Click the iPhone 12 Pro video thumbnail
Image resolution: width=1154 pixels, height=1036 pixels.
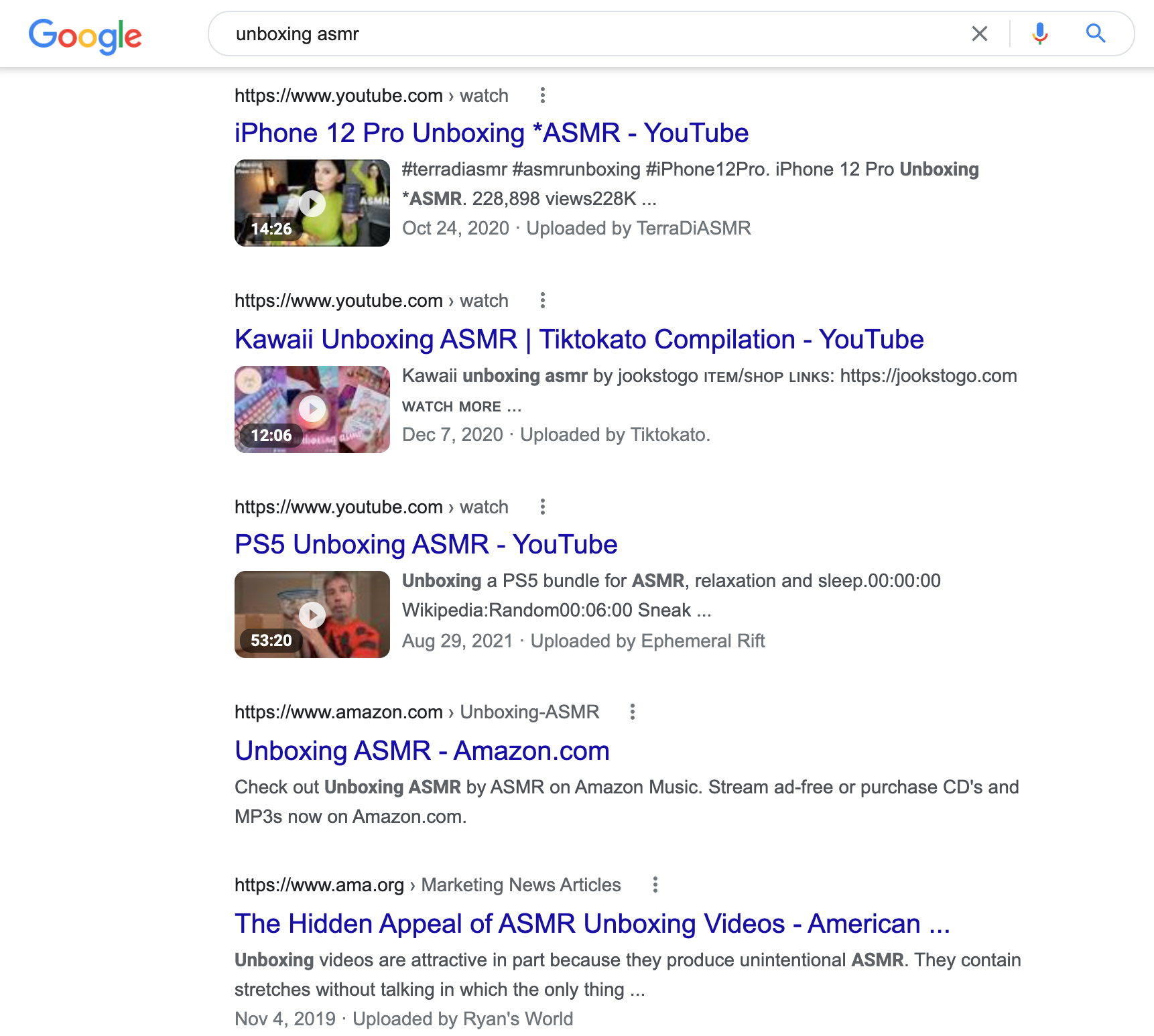[x=312, y=203]
